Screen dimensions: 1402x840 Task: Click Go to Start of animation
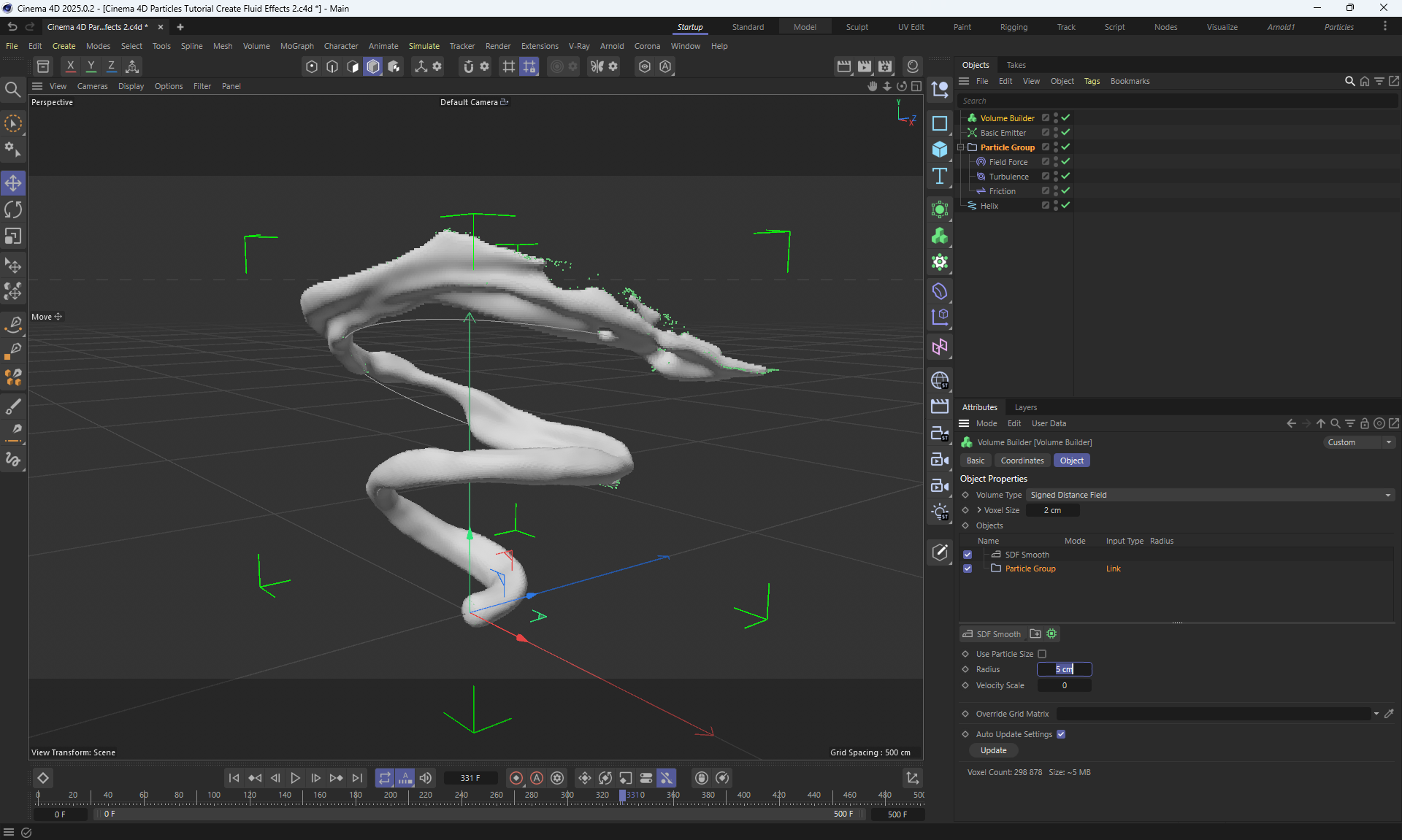(234, 778)
